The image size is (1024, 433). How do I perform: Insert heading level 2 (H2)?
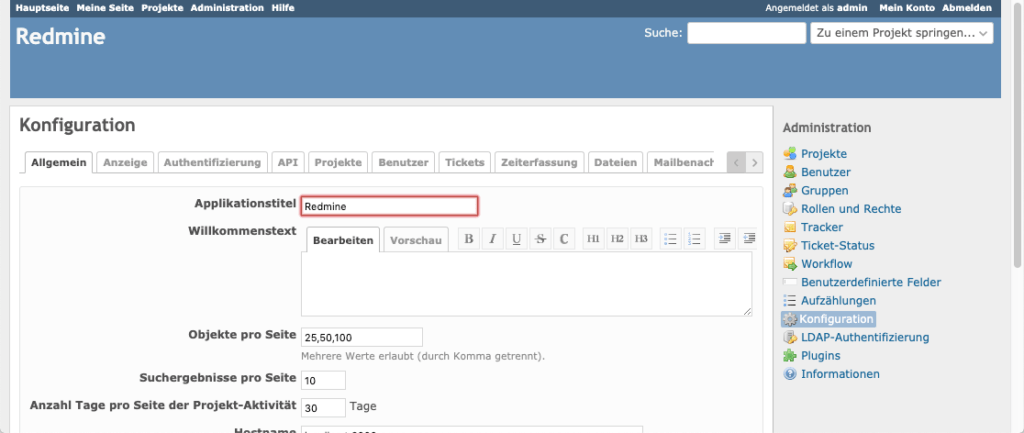pos(617,239)
